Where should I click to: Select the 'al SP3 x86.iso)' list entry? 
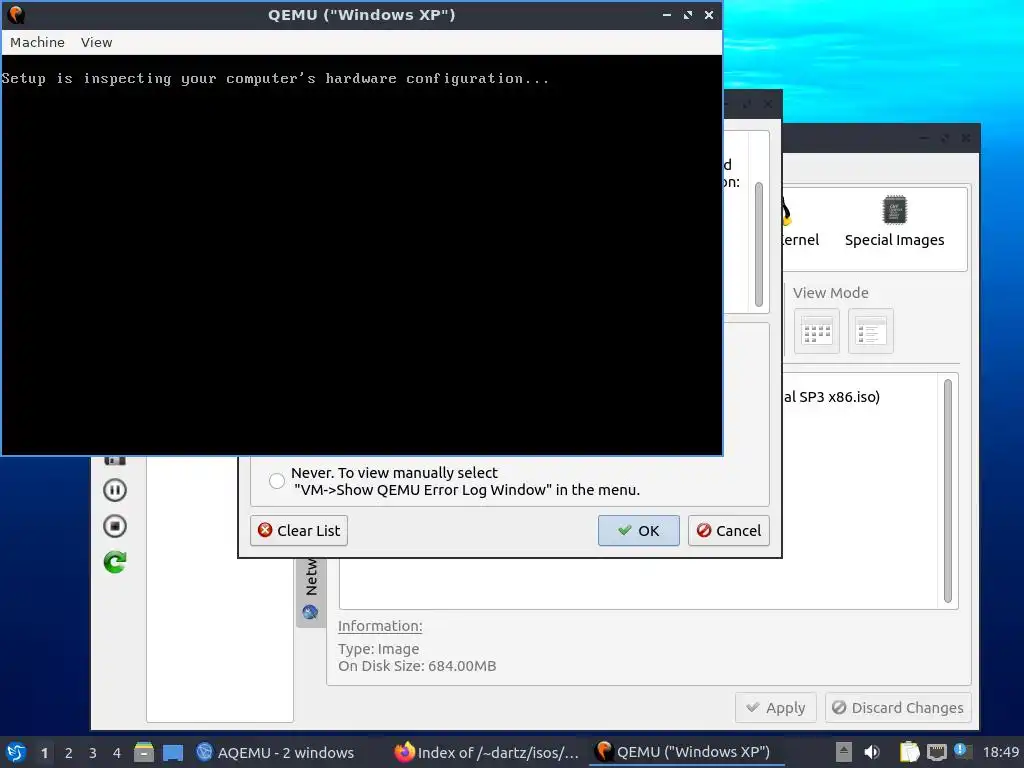831,396
